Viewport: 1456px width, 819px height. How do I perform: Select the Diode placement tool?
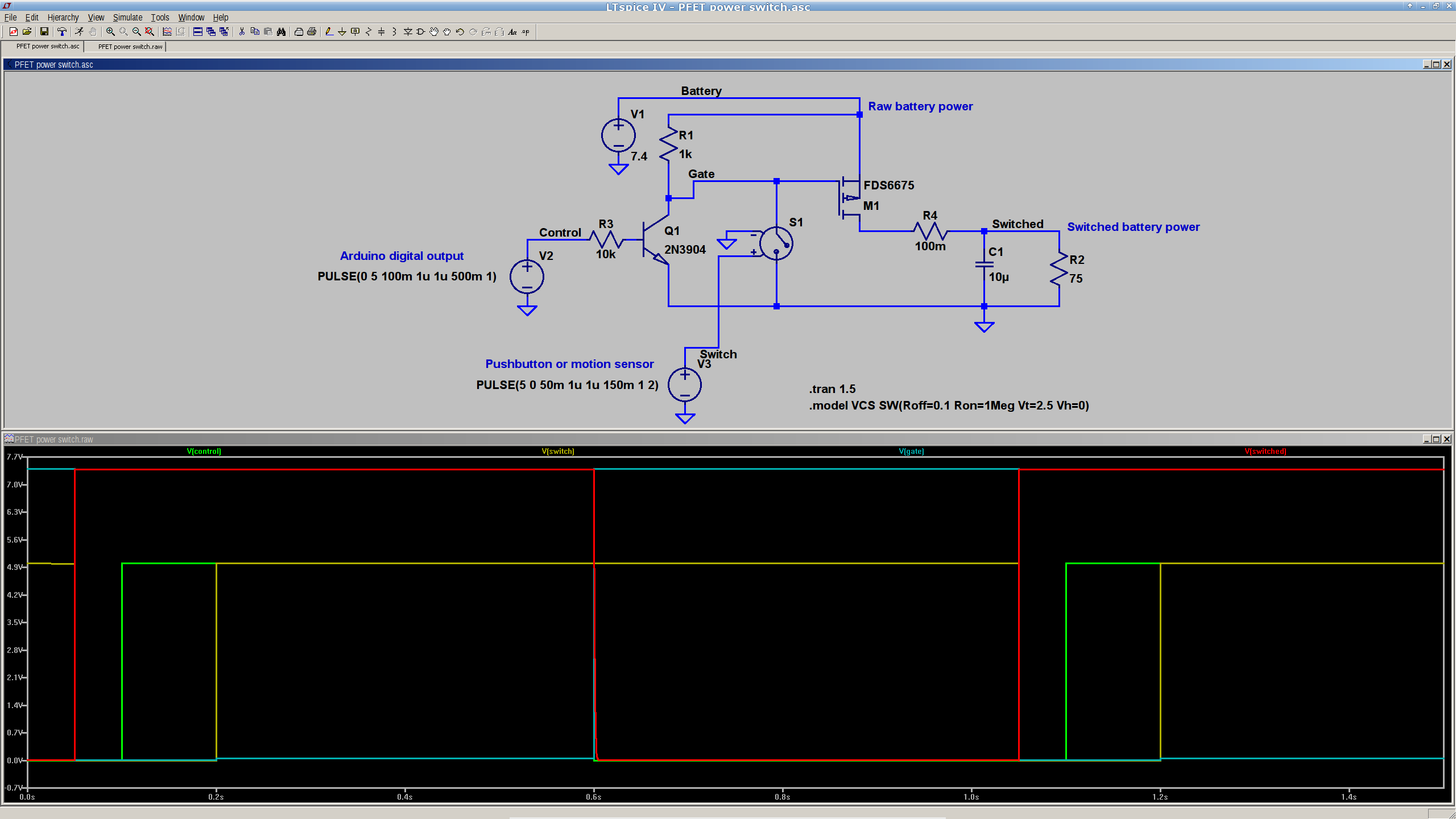[x=409, y=32]
